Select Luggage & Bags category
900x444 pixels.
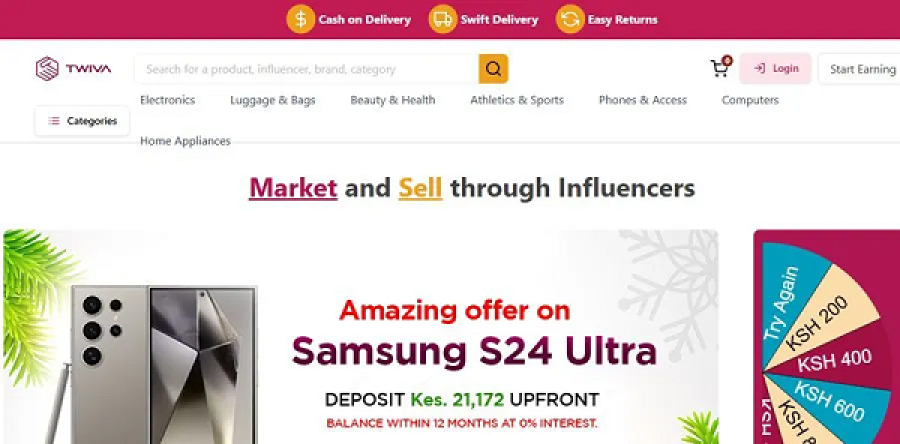coord(273,100)
